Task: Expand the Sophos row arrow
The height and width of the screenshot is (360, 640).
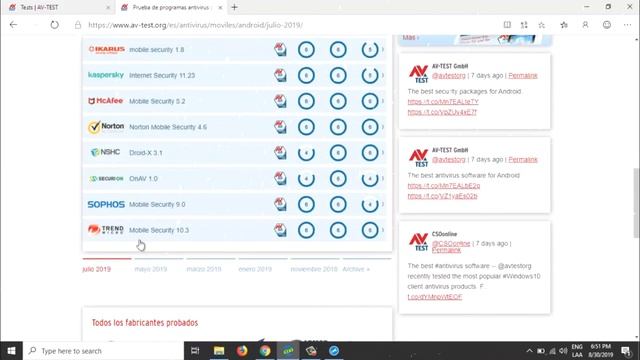Action: pos(383,204)
